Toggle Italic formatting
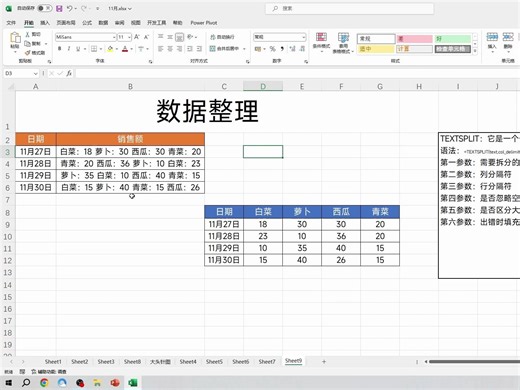The width and height of the screenshot is (520, 390). point(69,49)
